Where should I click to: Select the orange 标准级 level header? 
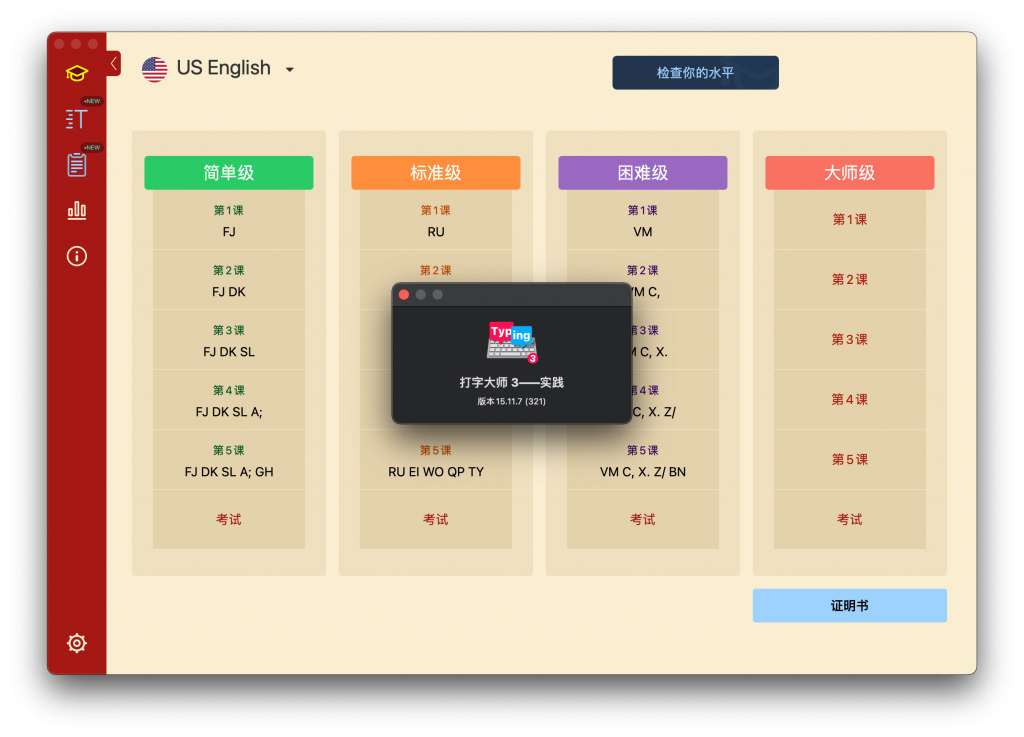436,173
